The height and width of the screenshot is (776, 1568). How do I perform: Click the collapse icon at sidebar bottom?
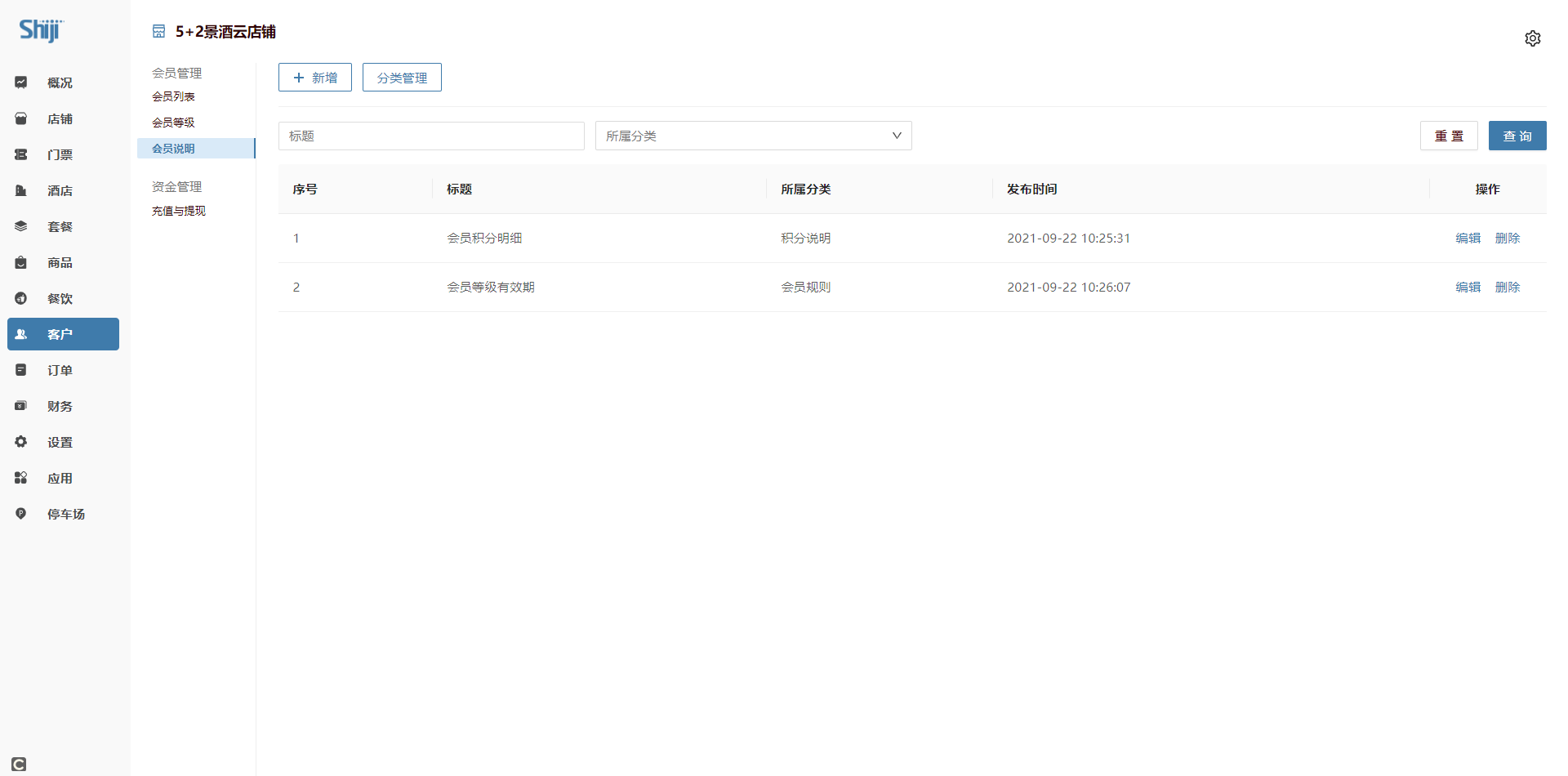pos(20,764)
